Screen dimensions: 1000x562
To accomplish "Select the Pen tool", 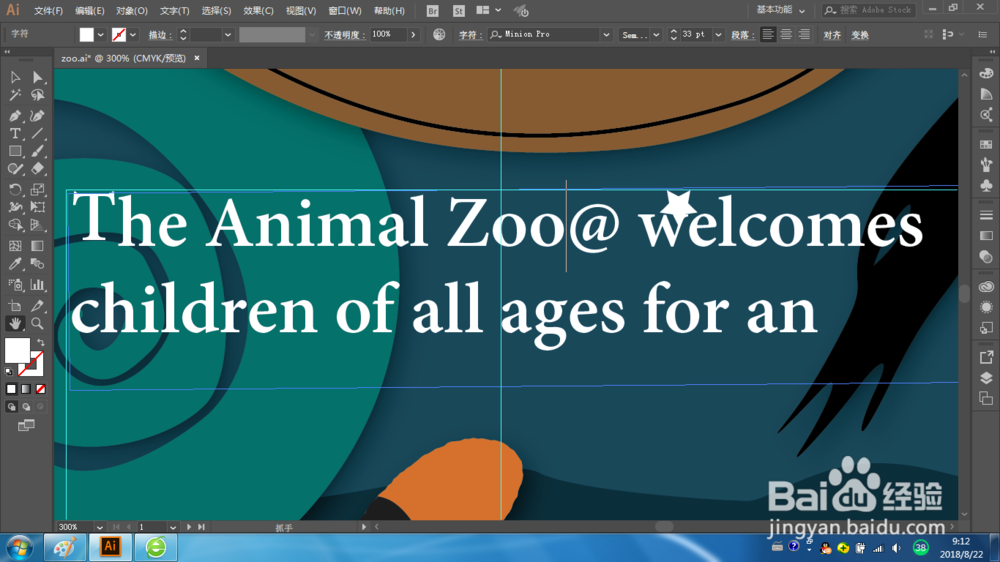I will (x=15, y=115).
